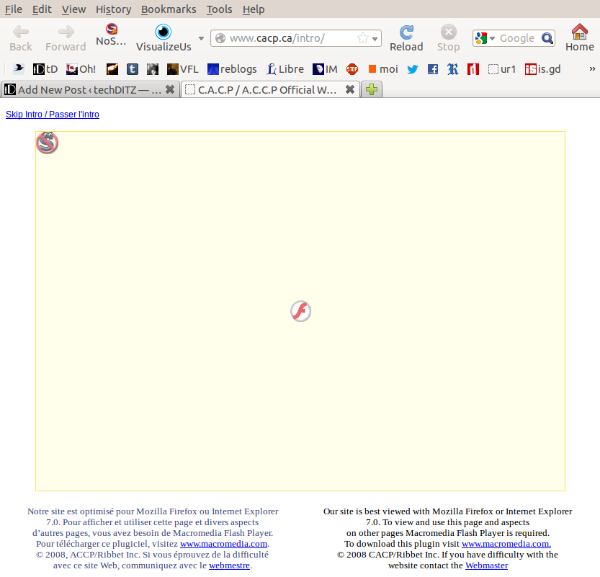Contact the Webmaster link
Viewport: 600px width, 577px height.
click(x=486, y=566)
